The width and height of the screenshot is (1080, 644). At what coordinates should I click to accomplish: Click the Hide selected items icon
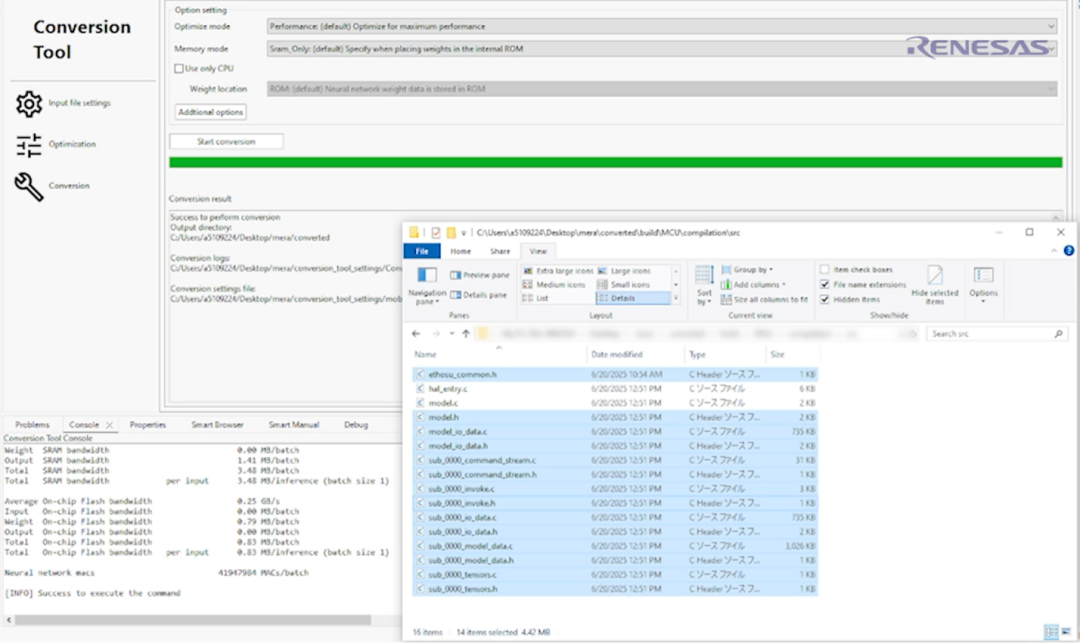click(x=934, y=277)
